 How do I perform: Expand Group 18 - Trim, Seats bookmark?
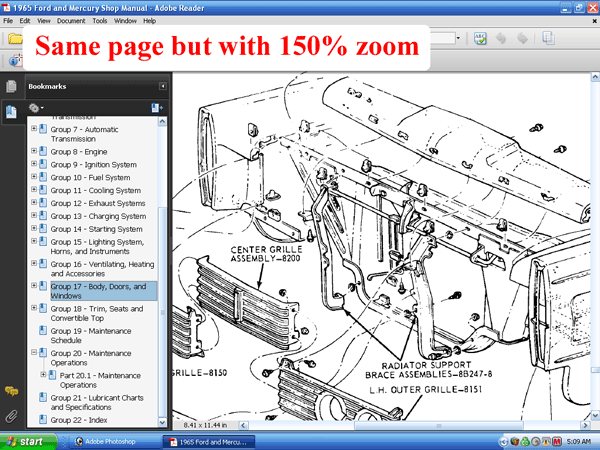34,308
